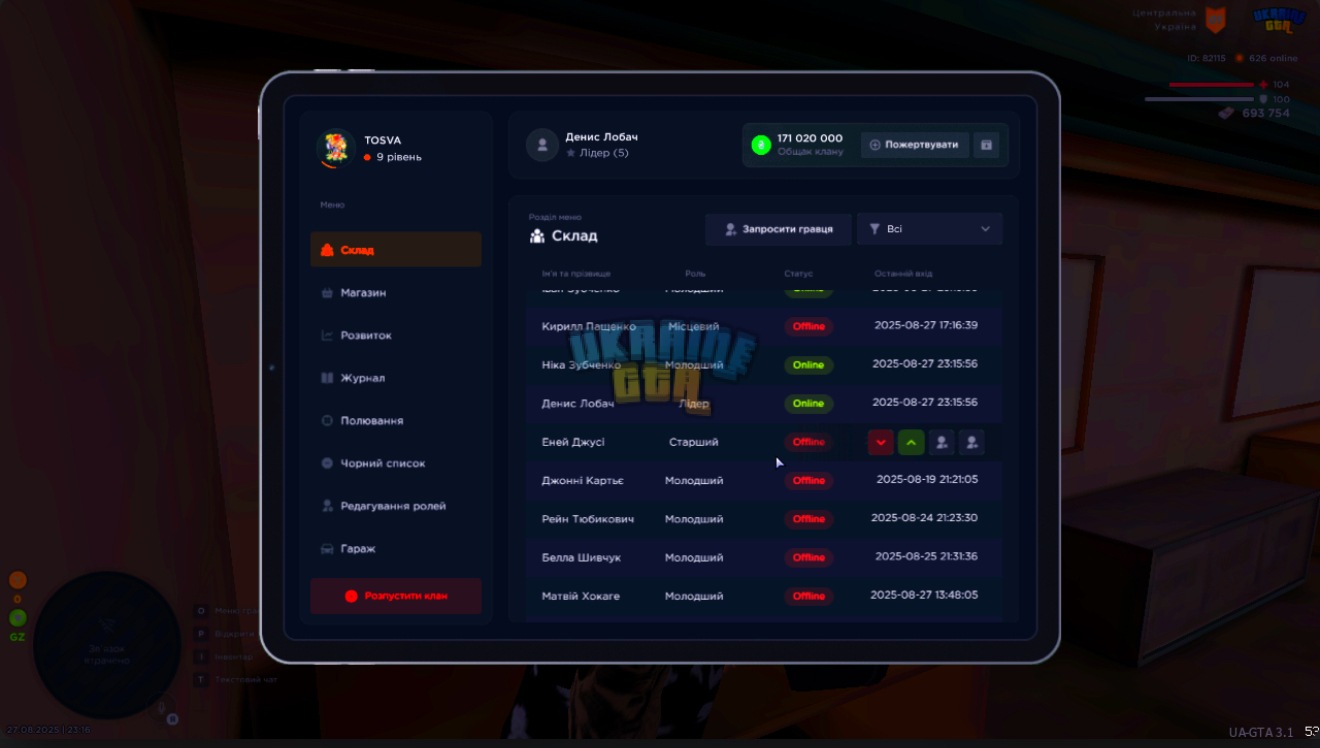The image size is (1320, 748).
Task: Click the 9 рівень level label
Action: pyautogui.click(x=399, y=157)
